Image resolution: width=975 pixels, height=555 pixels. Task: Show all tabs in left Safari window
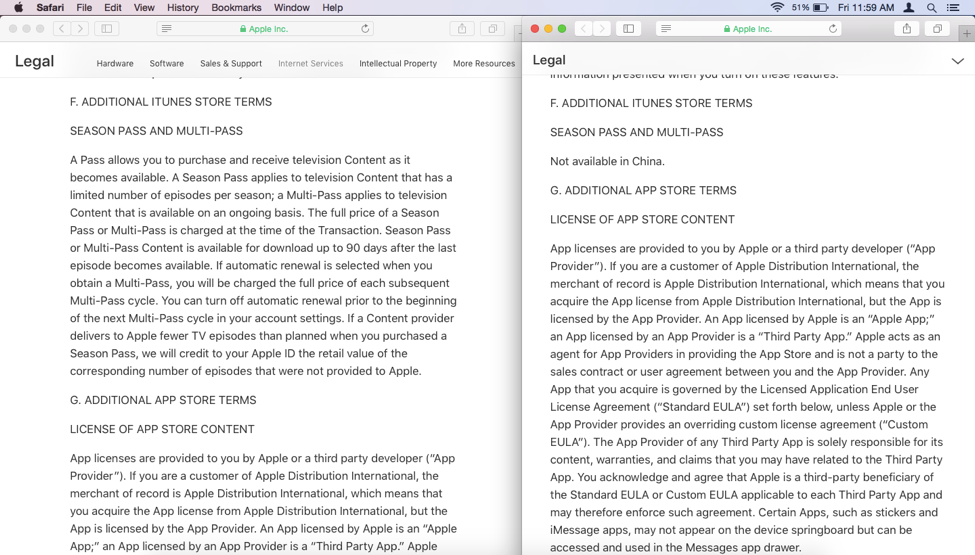click(x=492, y=29)
